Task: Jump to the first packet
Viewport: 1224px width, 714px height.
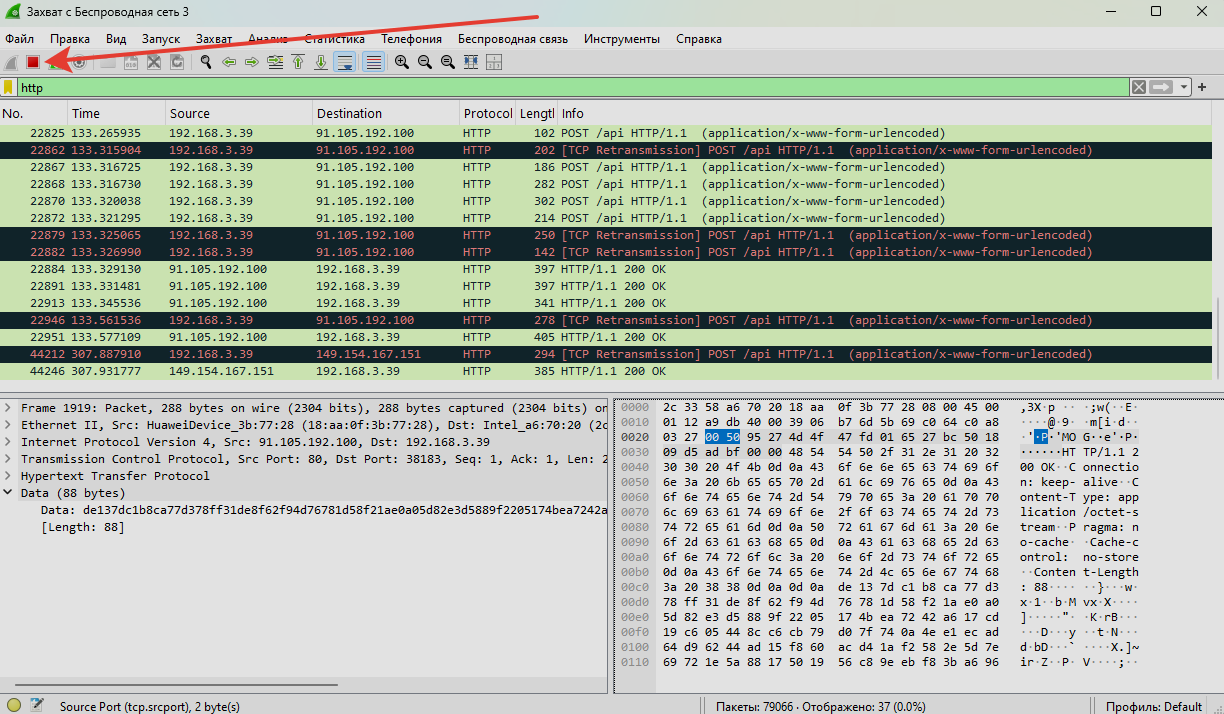Action: [297, 62]
